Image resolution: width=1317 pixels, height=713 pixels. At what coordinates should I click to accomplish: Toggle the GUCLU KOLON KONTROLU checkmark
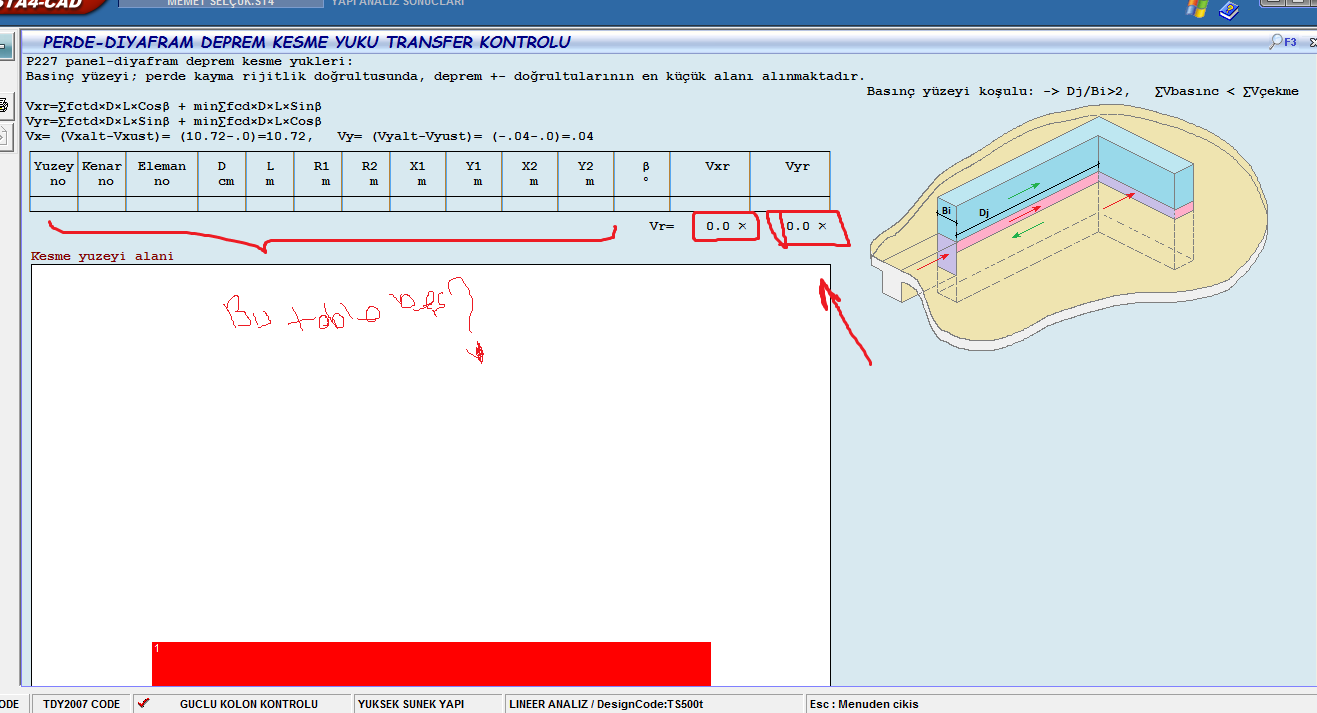[x=144, y=704]
